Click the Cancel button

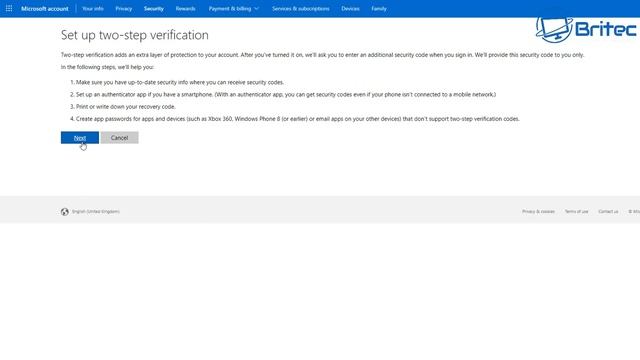120,138
